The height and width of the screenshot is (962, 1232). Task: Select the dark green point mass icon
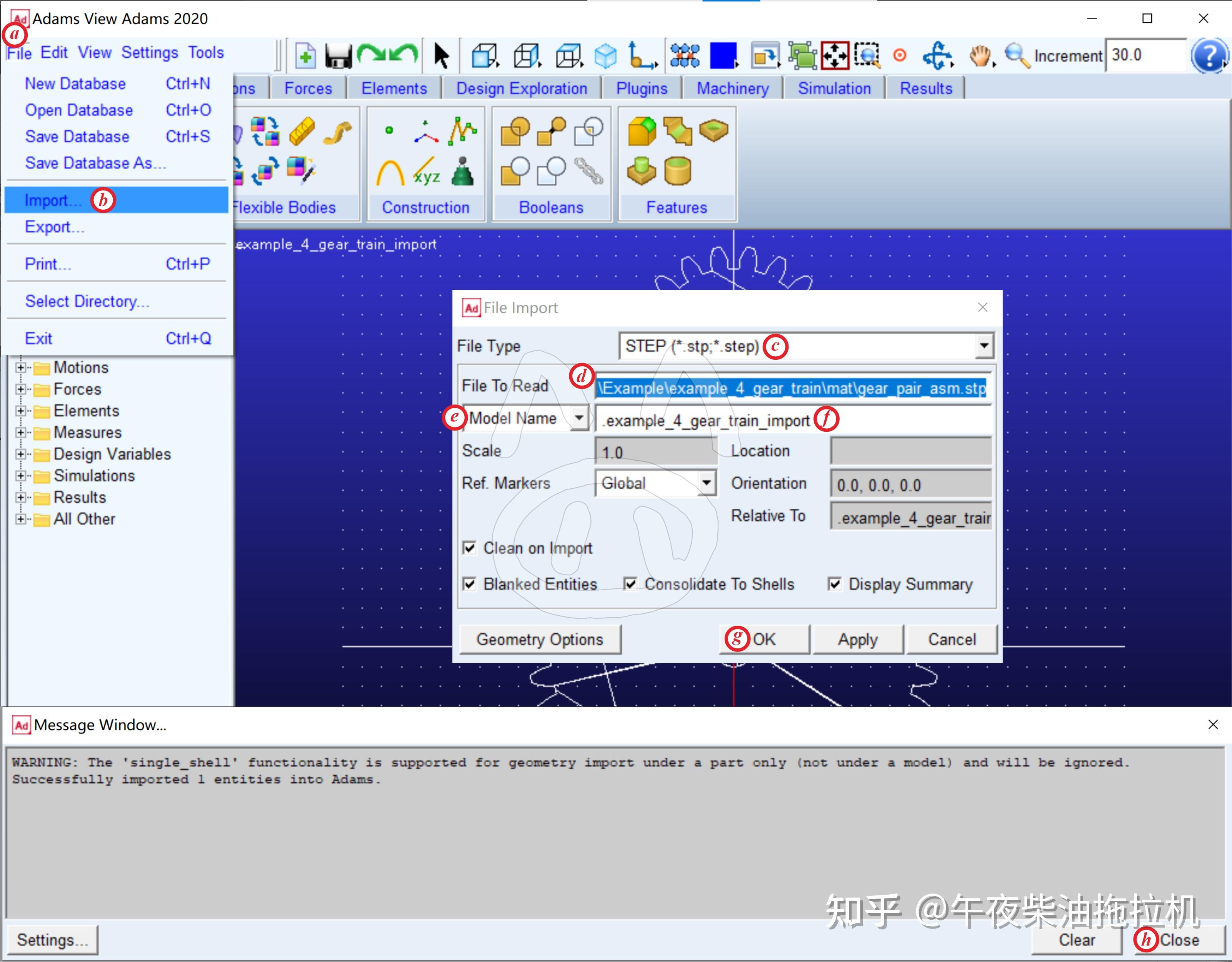pyautogui.click(x=463, y=171)
